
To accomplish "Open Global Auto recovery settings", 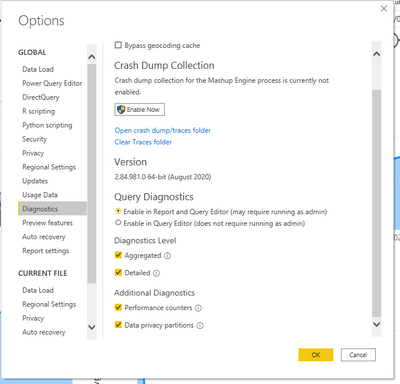I will point(44,237).
